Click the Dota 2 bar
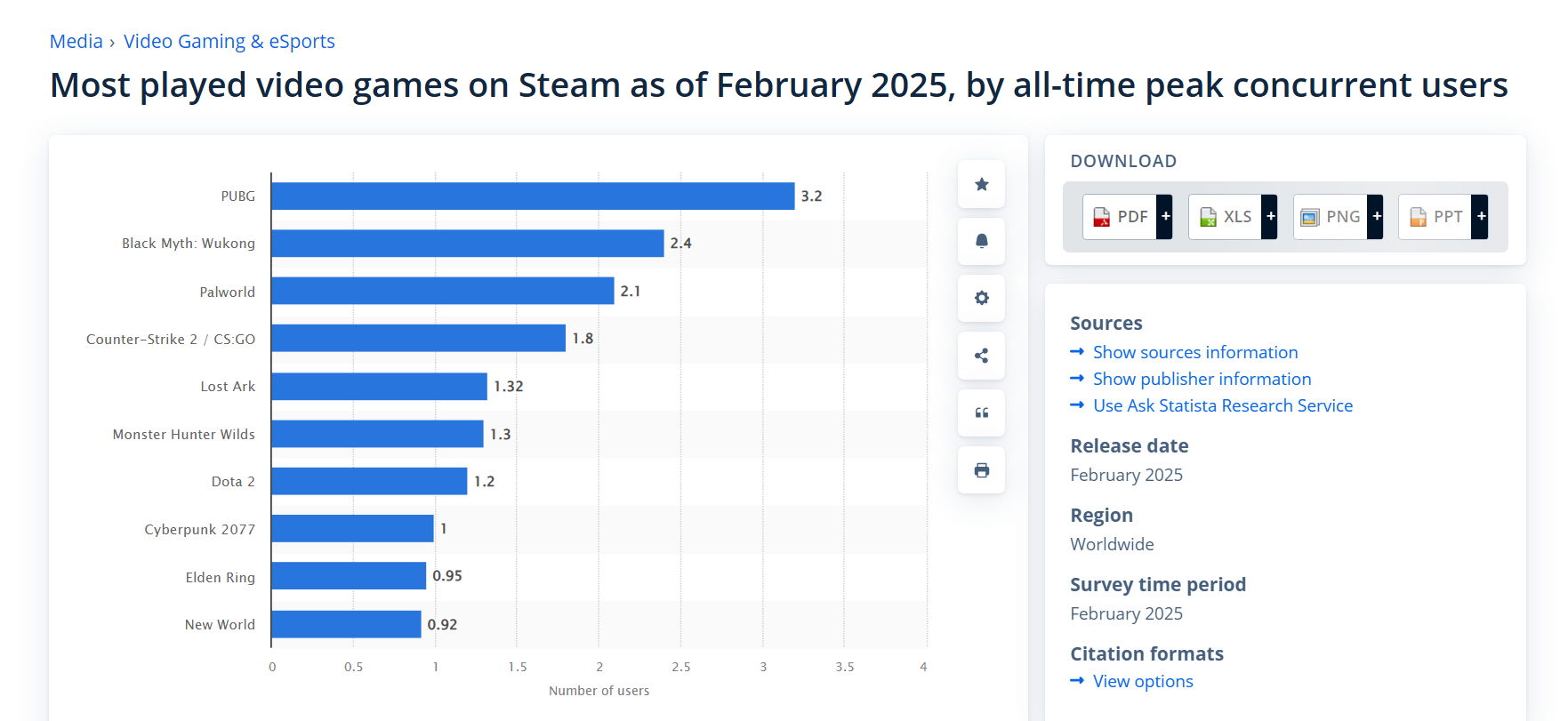This screenshot has width=1568, height=721. [369, 481]
